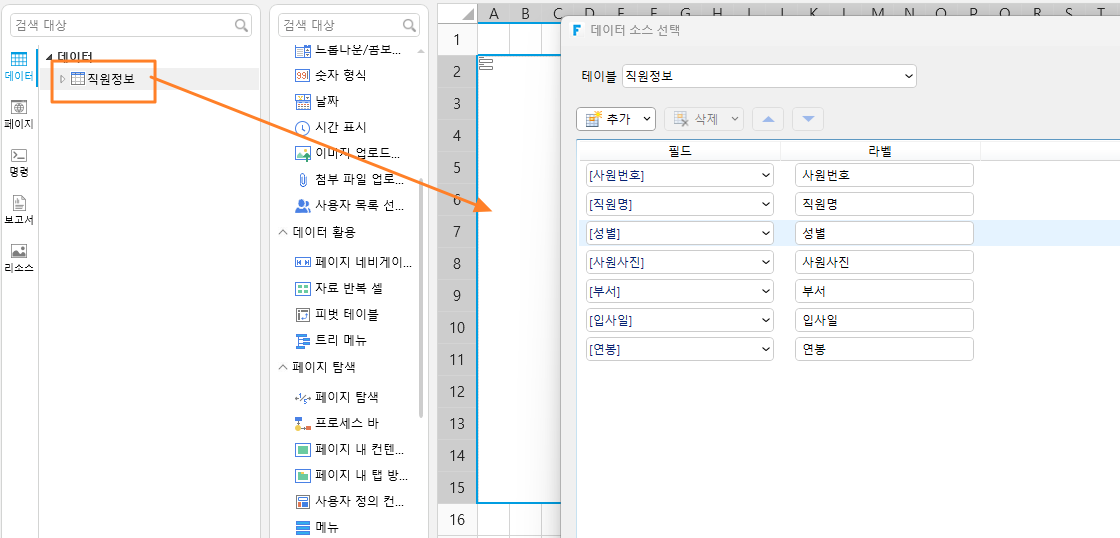Click the move up arrow button
This screenshot has height=538, width=1120.
768,119
